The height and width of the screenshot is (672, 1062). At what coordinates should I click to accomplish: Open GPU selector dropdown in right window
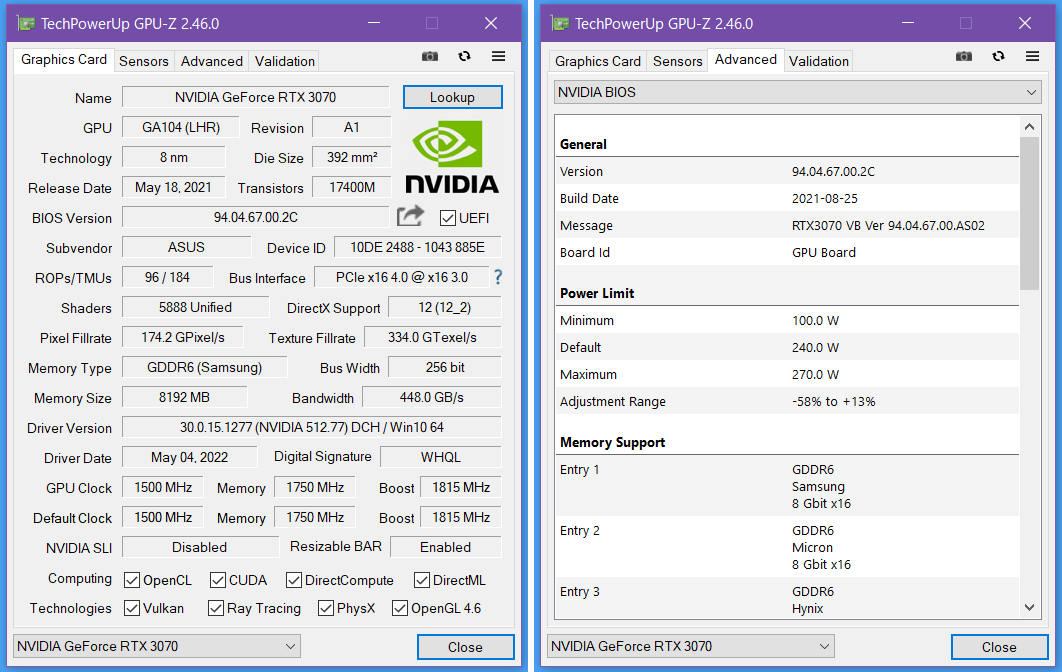(690, 646)
